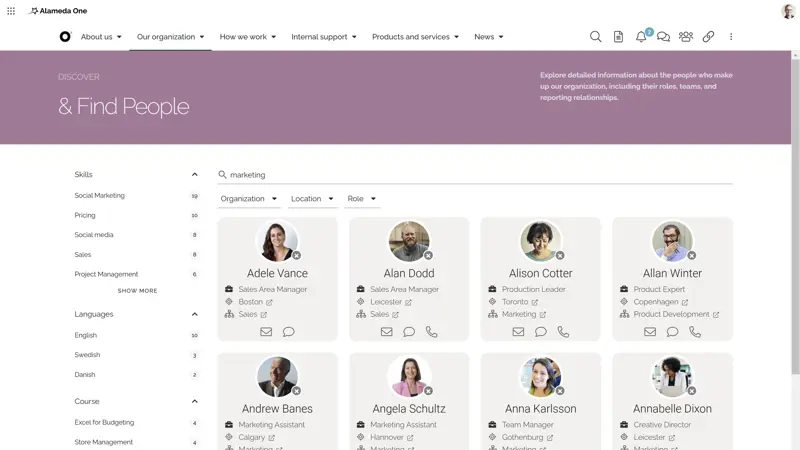
Task: Open the chat conversations icon in top bar
Action: coord(663,37)
